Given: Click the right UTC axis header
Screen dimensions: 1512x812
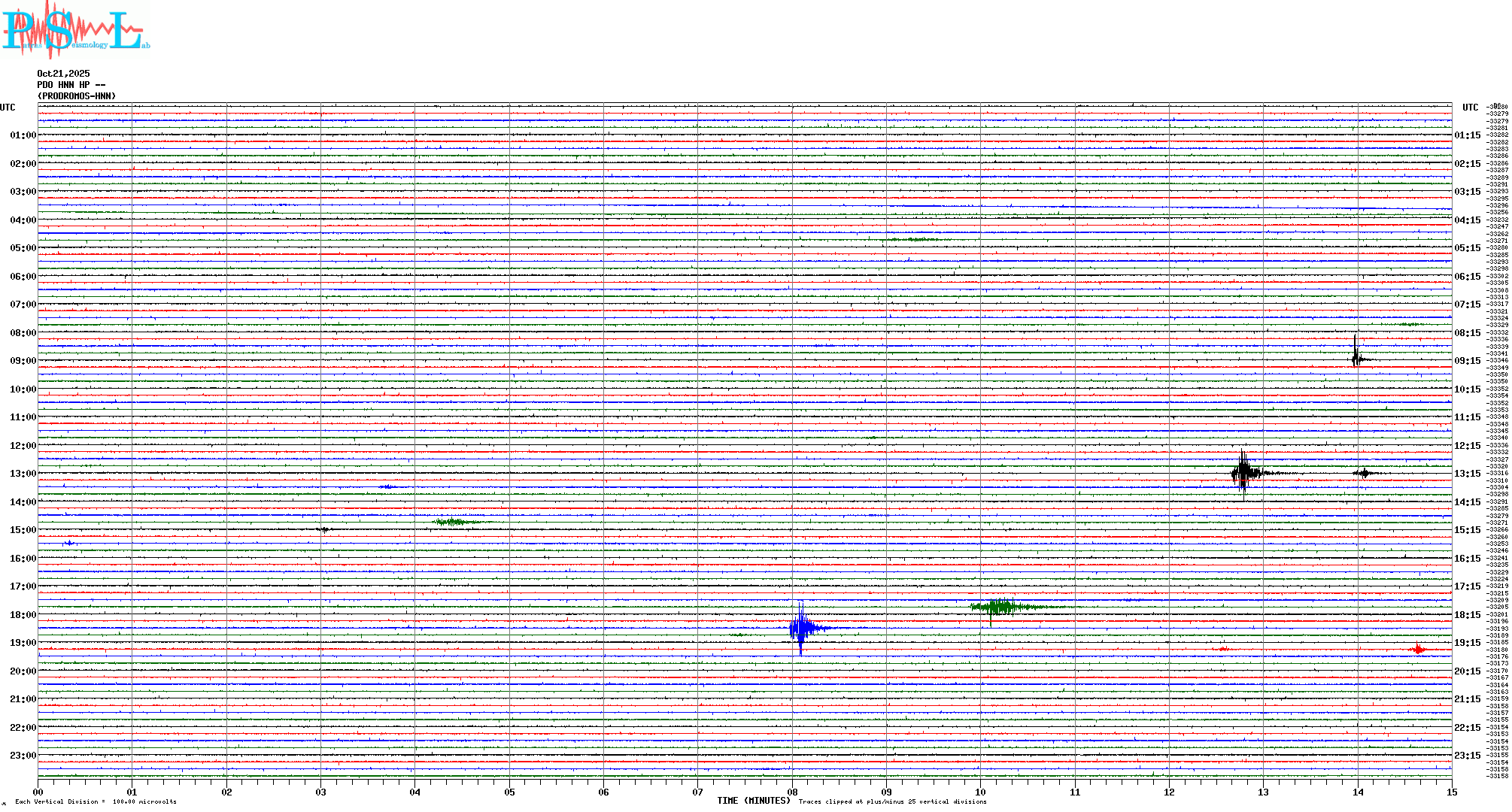Looking at the screenshot, I should coord(1470,108).
